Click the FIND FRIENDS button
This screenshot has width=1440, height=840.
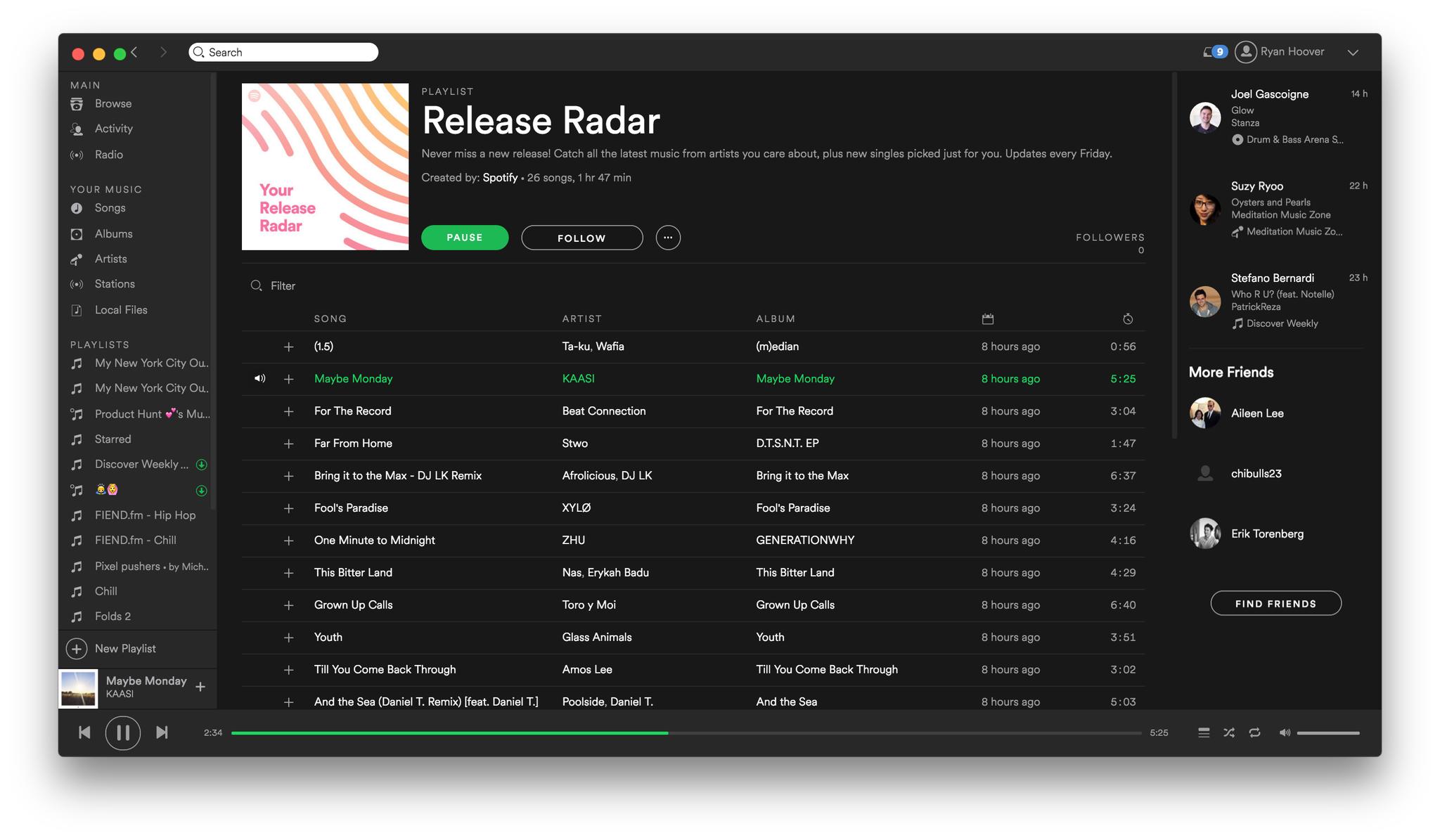coord(1275,604)
